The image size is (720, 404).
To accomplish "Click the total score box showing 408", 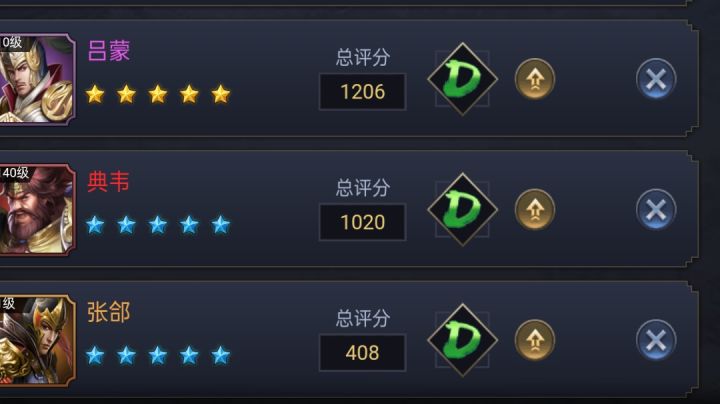I will coord(362,353).
